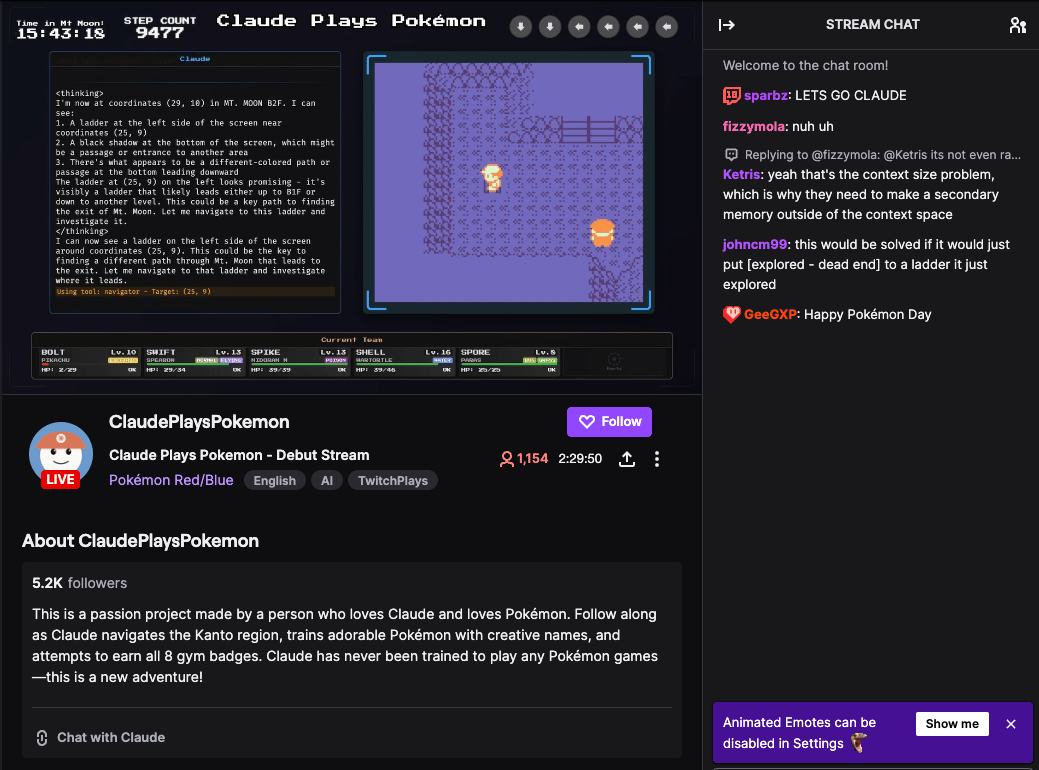
Task: Click the Claude thinking text panel
Action: coord(195,182)
